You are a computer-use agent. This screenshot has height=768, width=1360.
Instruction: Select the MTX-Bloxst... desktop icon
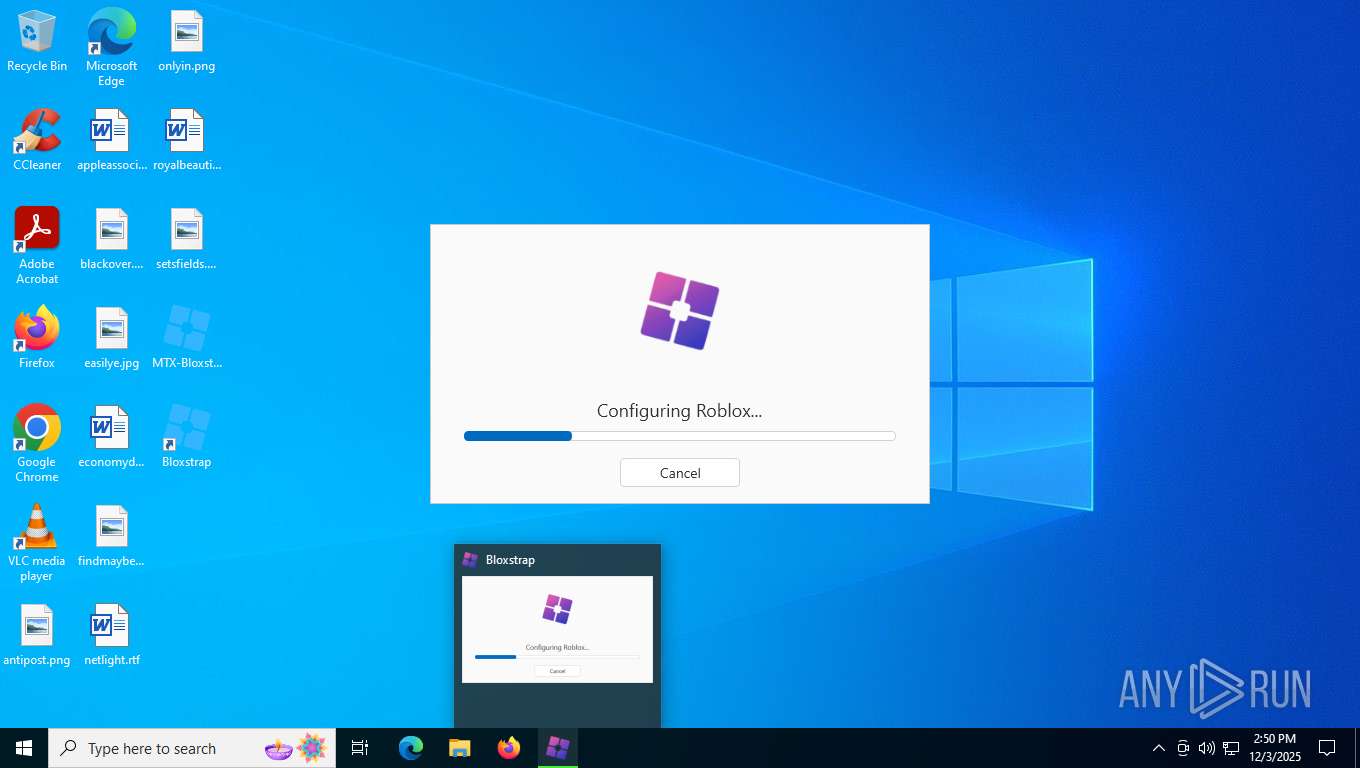187,338
